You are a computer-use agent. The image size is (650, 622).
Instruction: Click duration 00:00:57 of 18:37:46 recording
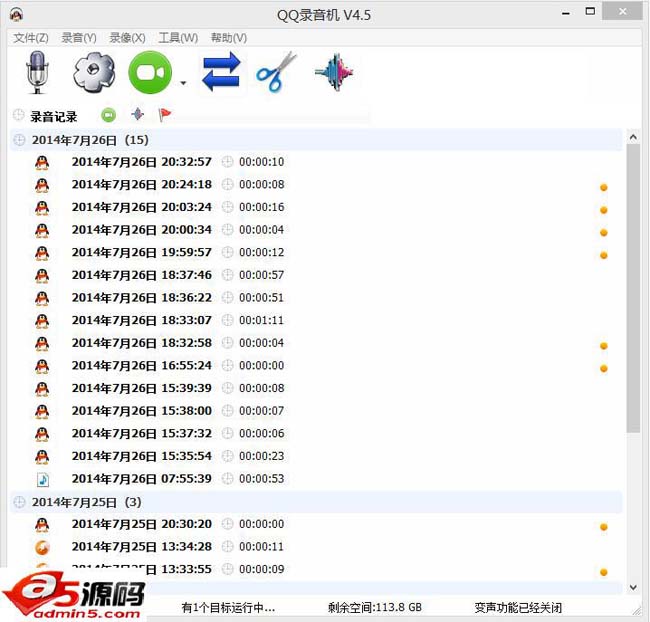(262, 275)
